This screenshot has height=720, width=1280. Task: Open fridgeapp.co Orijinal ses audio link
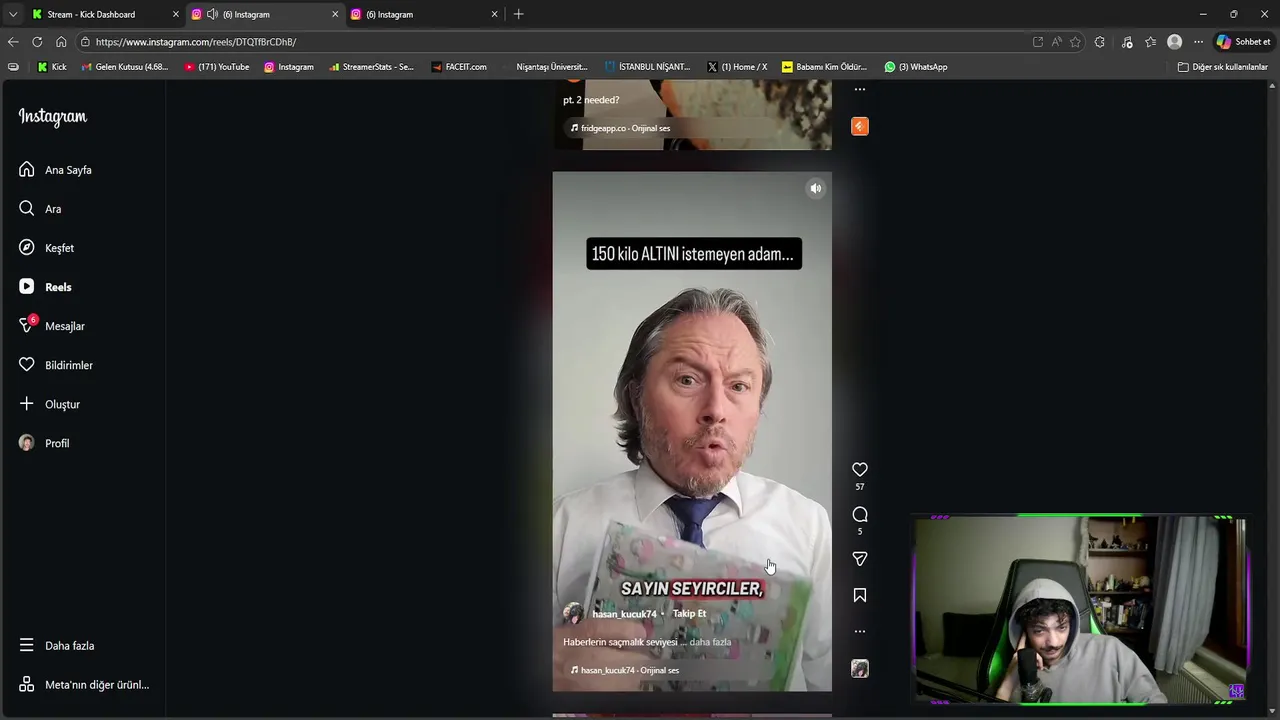tap(621, 128)
